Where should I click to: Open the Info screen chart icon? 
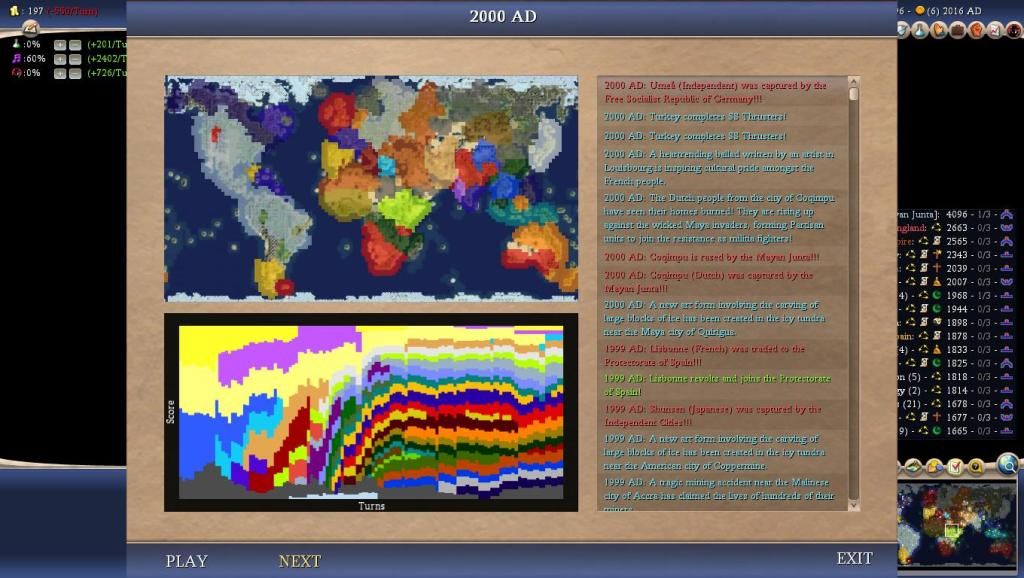click(995, 29)
